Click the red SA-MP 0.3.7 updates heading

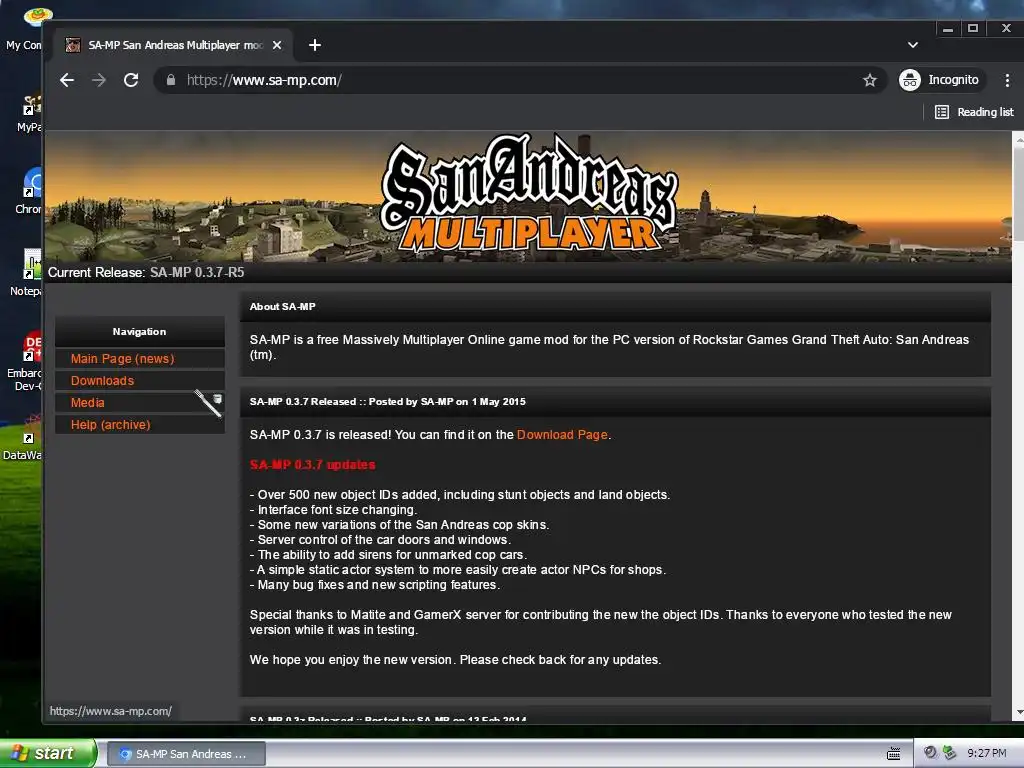pos(312,465)
